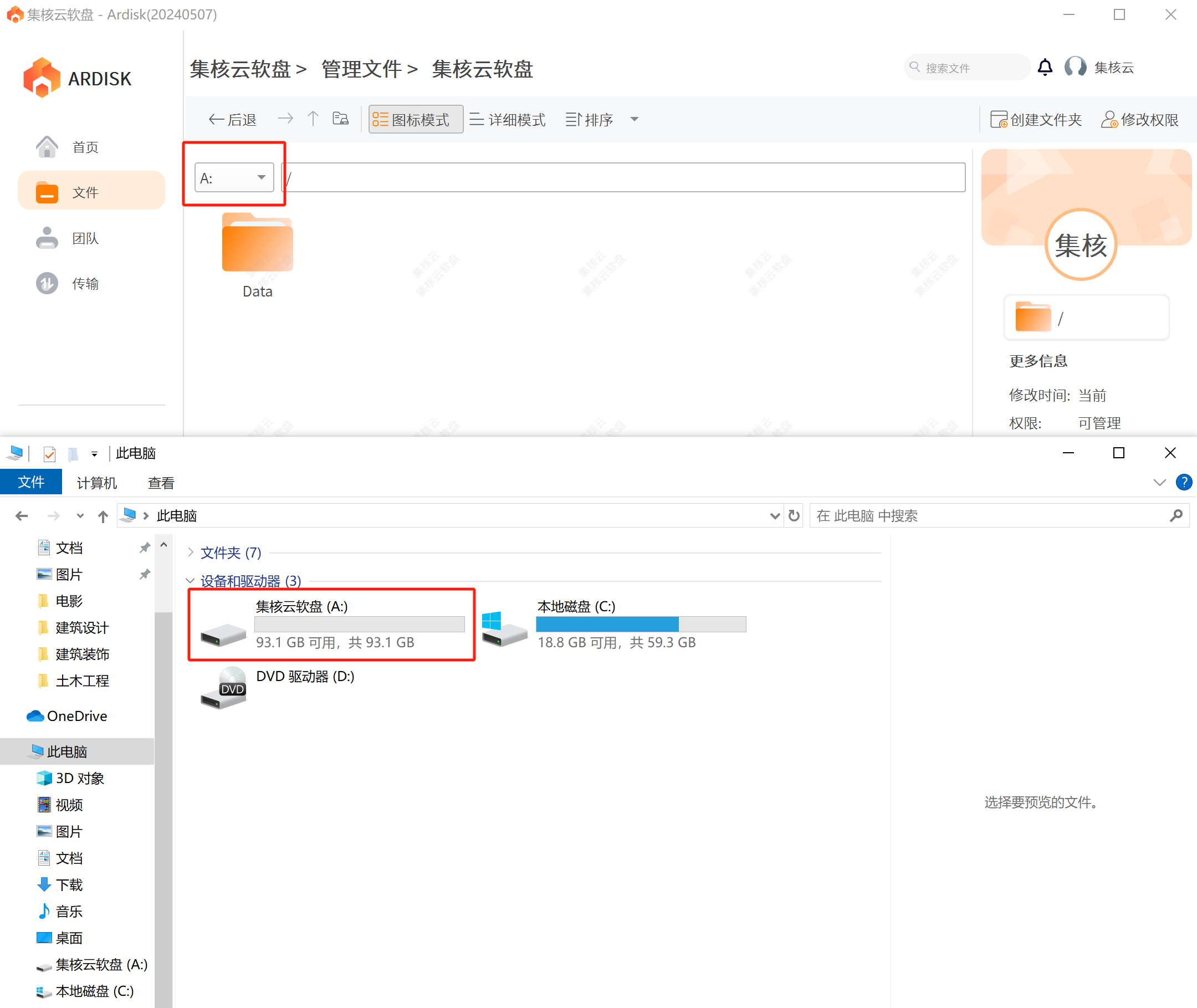The width and height of the screenshot is (1197, 1008).
Task: Click Explorer up-one-level arrow
Action: pos(103,516)
